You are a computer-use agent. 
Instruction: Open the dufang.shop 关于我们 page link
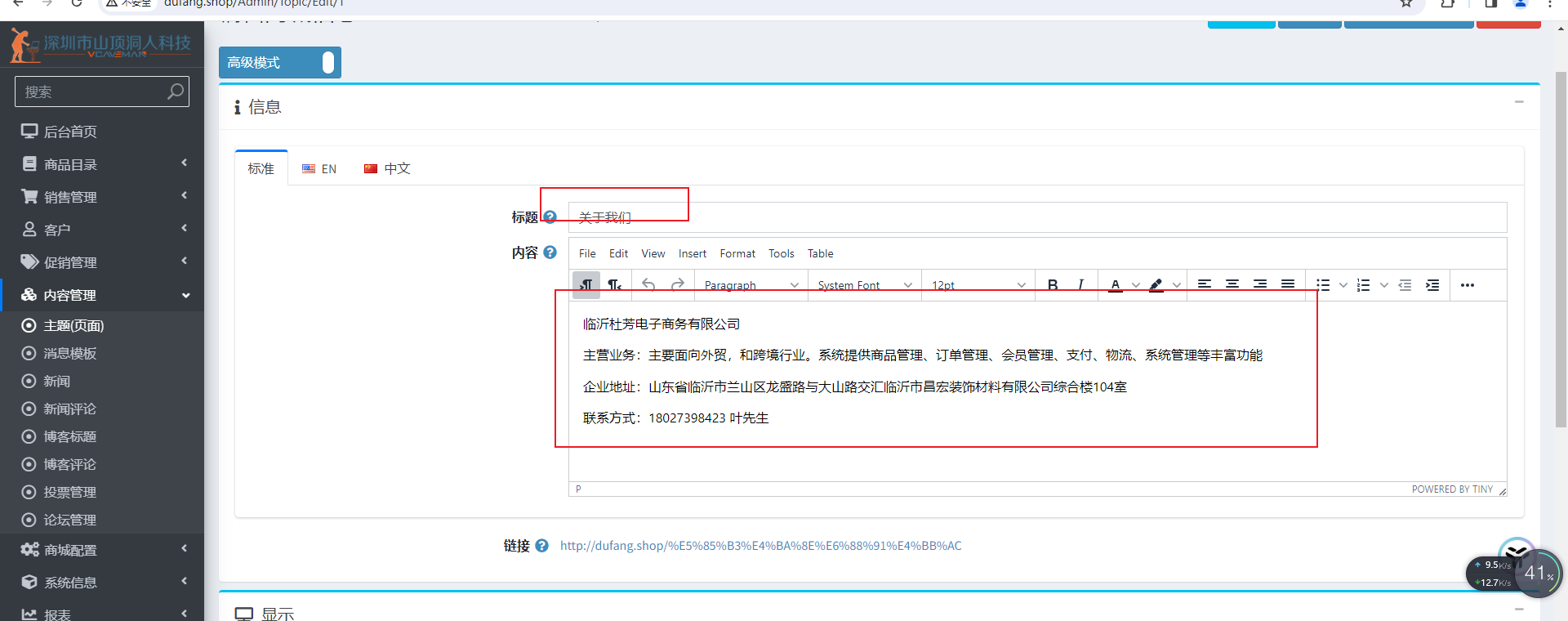point(760,546)
